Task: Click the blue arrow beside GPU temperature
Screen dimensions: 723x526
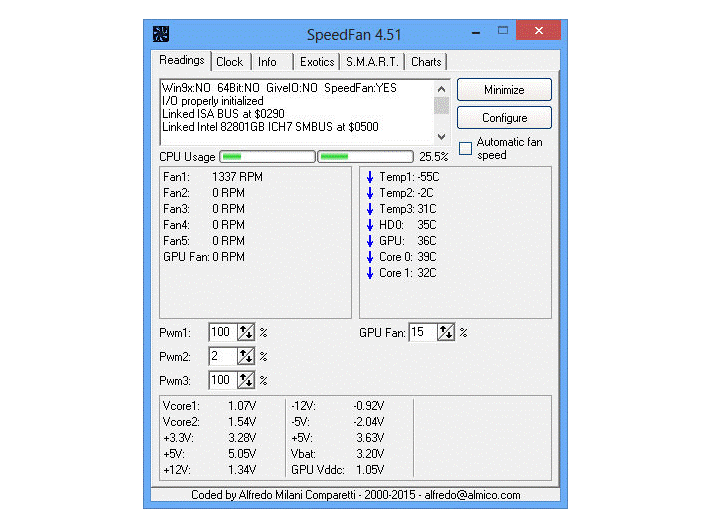Action: (x=370, y=241)
